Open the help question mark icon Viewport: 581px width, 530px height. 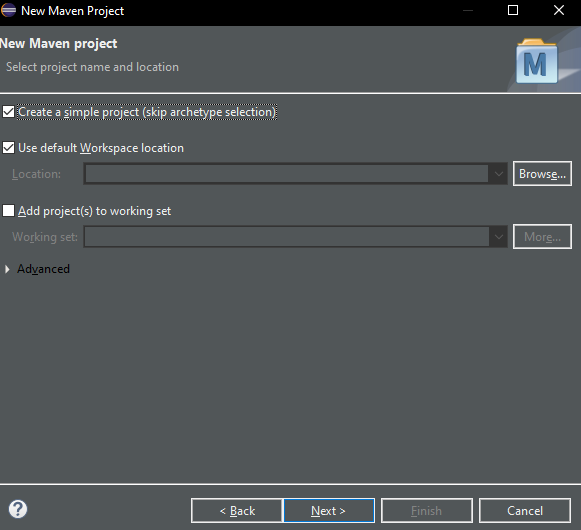[18, 509]
